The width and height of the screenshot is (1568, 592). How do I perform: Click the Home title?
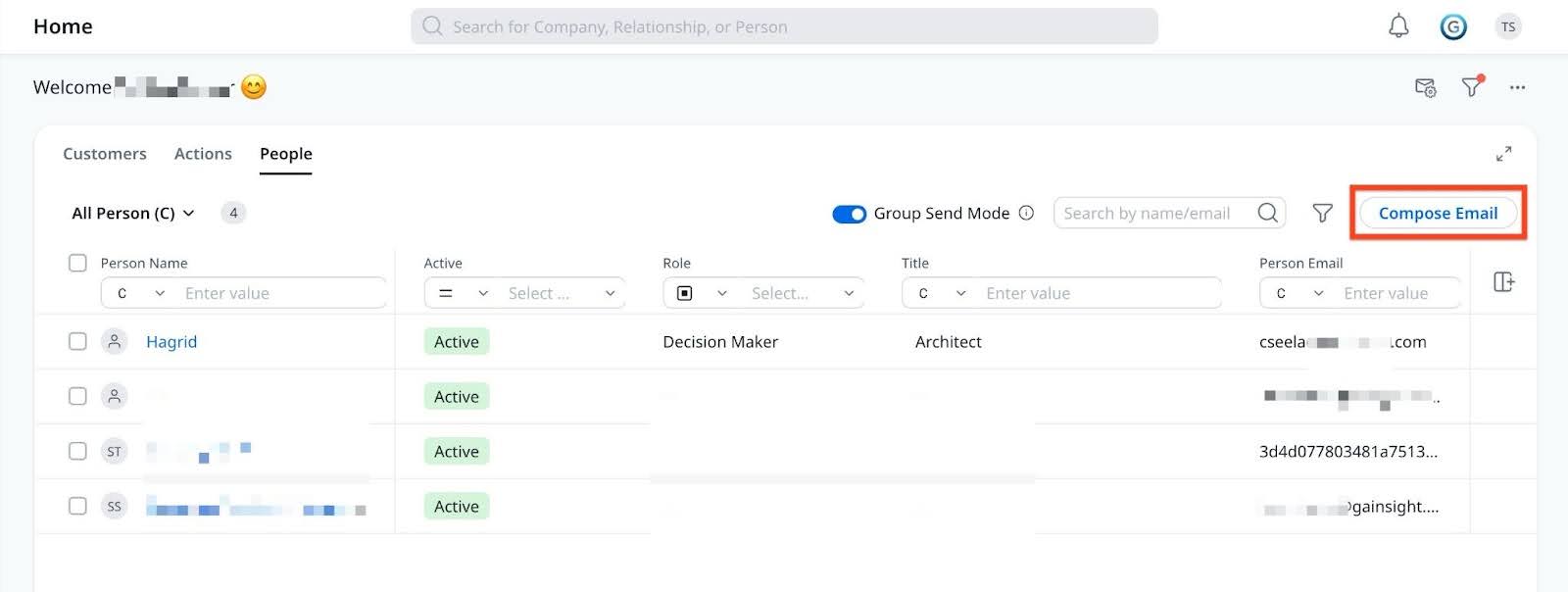(x=63, y=26)
